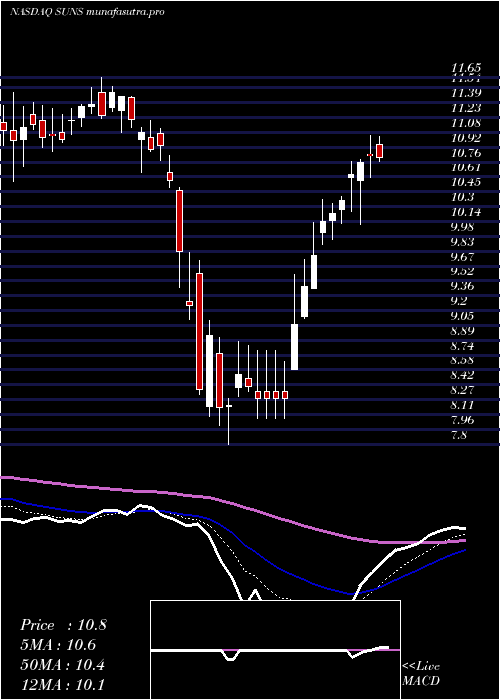This screenshot has height=700, width=500.
Task: Click the 10.45 price axis label
Action: [466, 182]
